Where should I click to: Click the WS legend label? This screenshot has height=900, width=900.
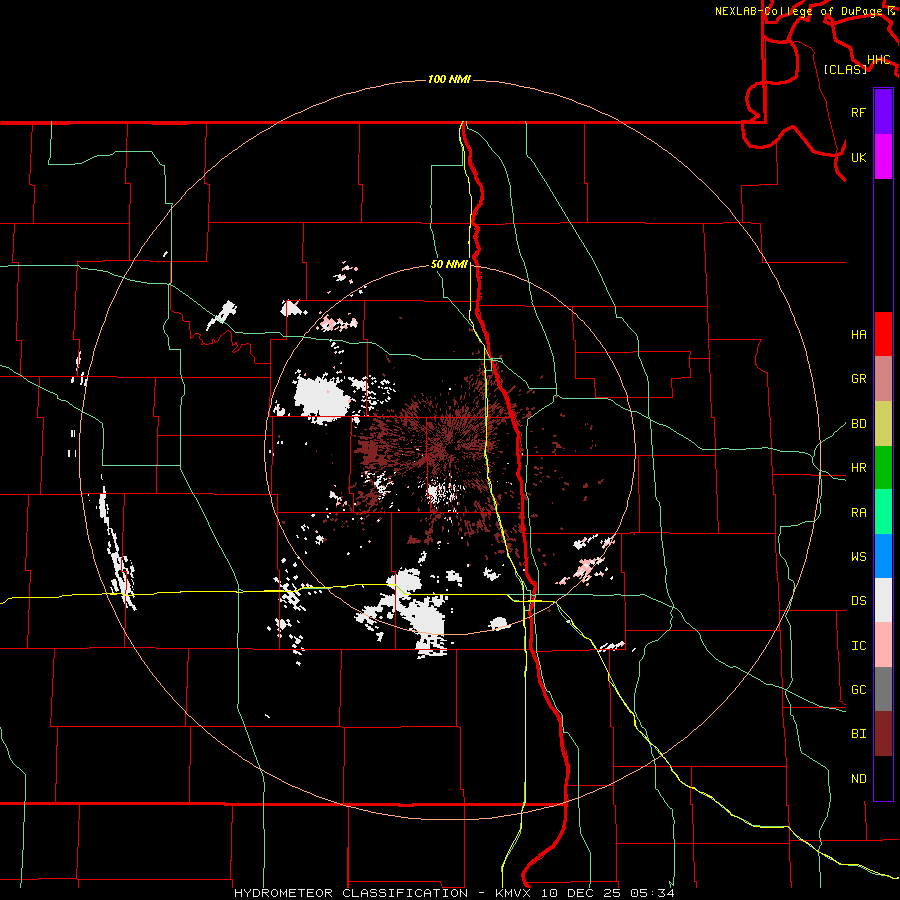[x=858, y=557]
